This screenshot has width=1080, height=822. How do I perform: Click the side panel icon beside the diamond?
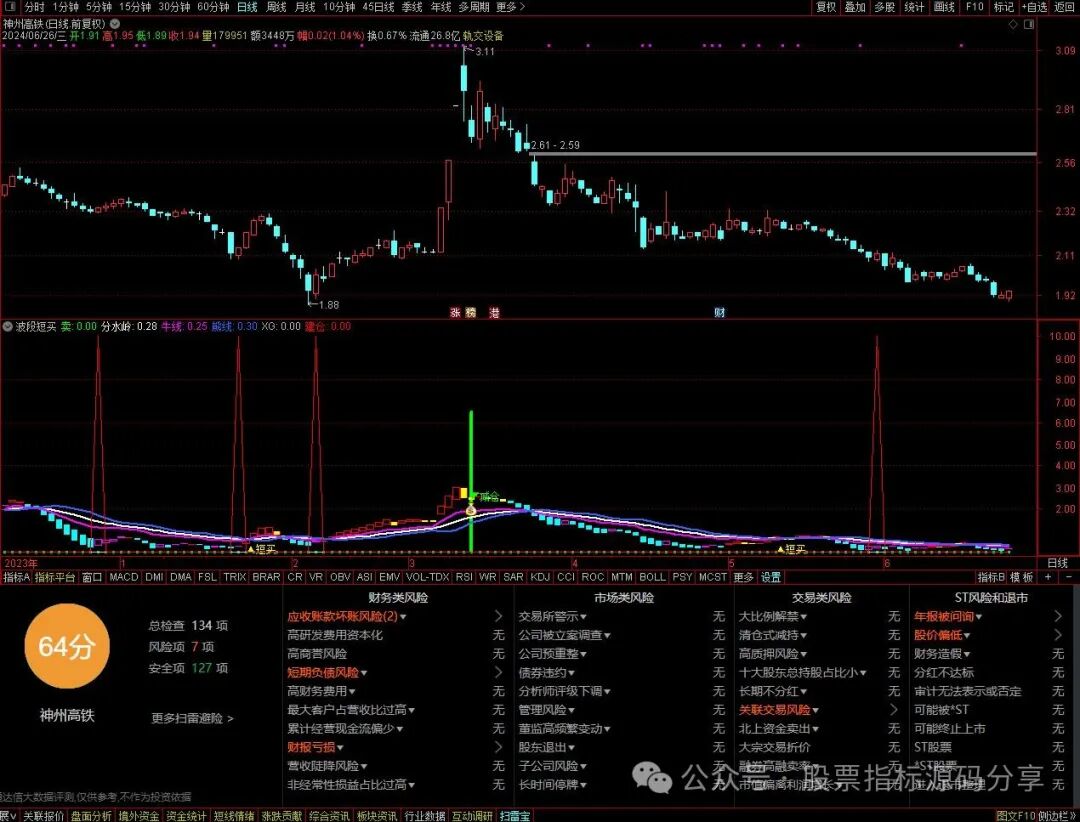[x=1028, y=24]
